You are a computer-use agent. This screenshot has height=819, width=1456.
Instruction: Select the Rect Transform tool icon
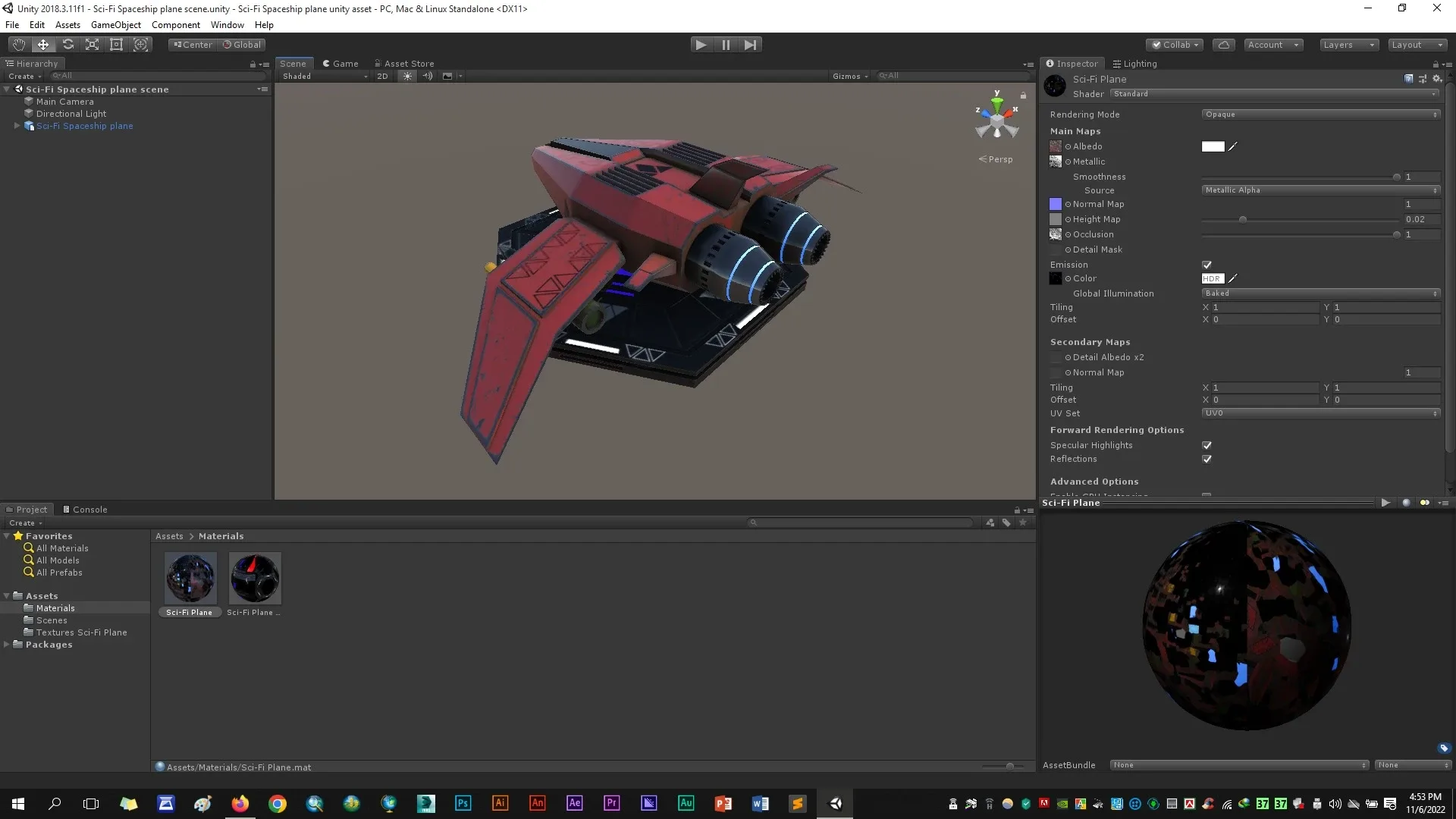click(117, 44)
